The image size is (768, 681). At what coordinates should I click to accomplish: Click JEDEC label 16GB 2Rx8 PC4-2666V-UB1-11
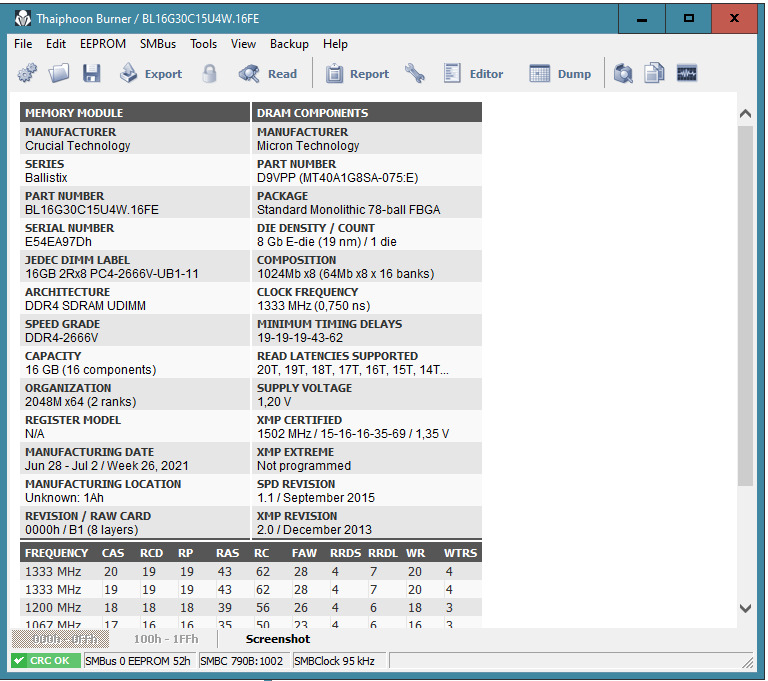(112, 274)
